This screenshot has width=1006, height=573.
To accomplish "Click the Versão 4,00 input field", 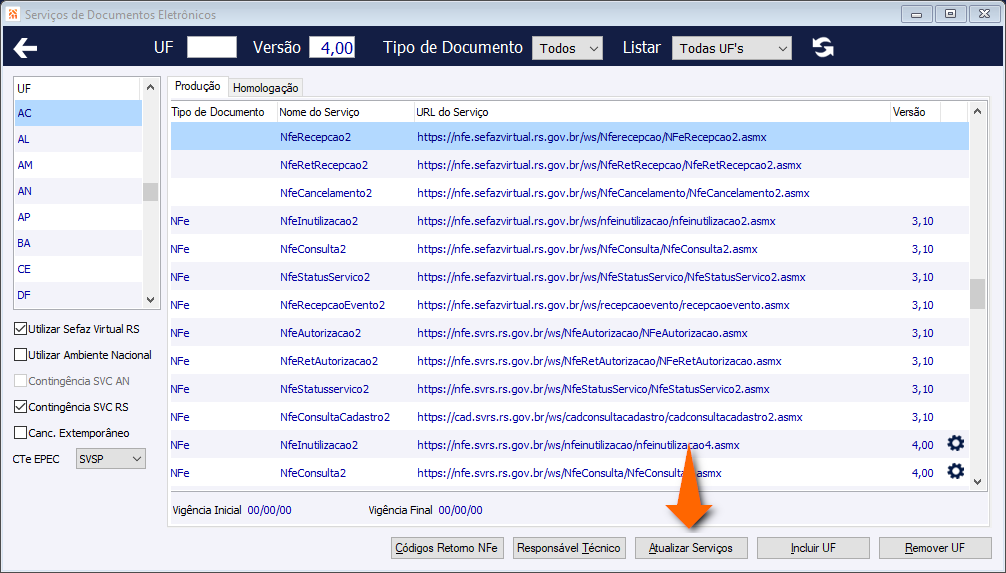I will coord(332,47).
